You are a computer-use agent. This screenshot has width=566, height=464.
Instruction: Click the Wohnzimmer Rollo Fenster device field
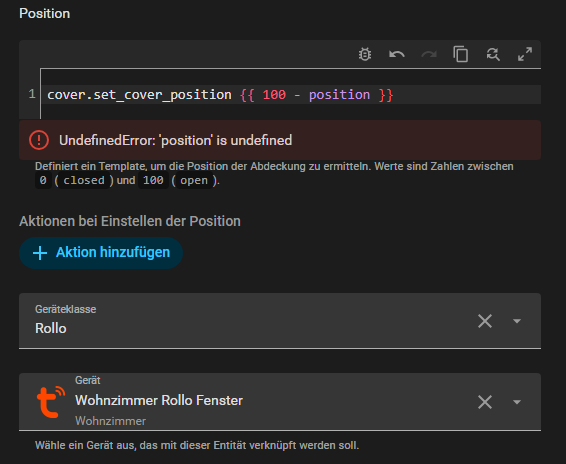[280, 402]
